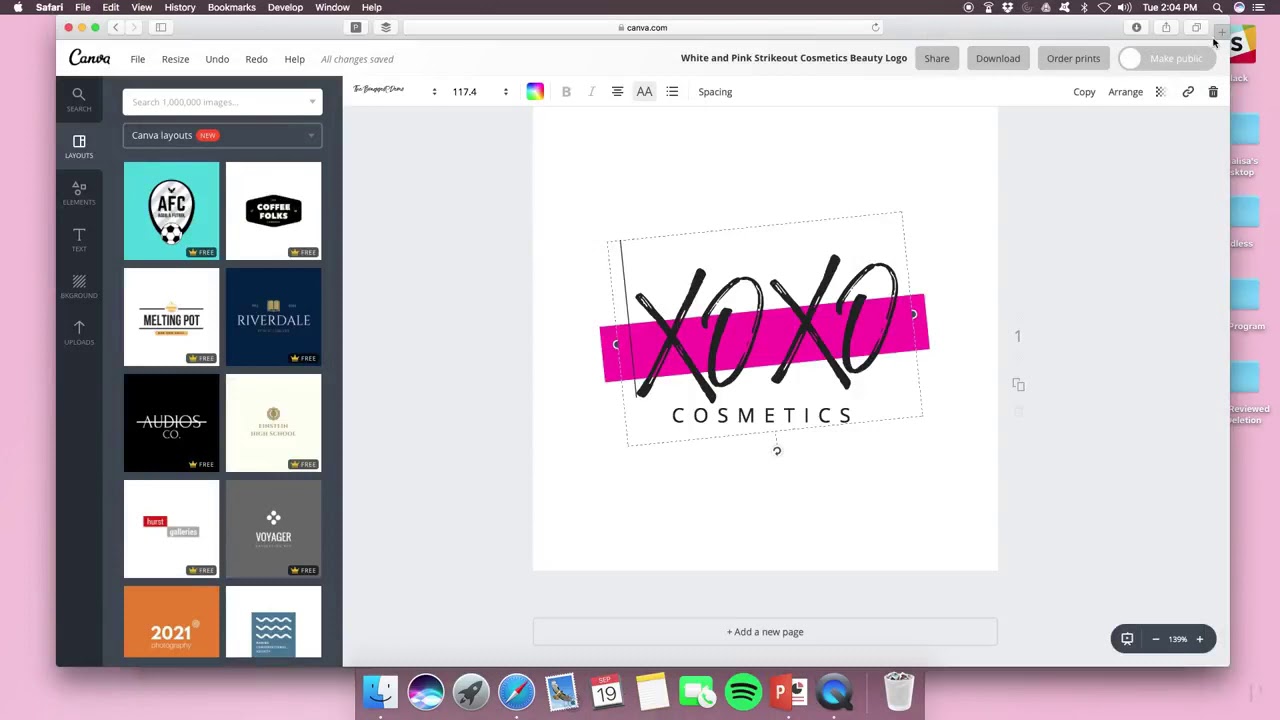Select the Melting Pot logo layout
1280x720 pixels.
171,316
